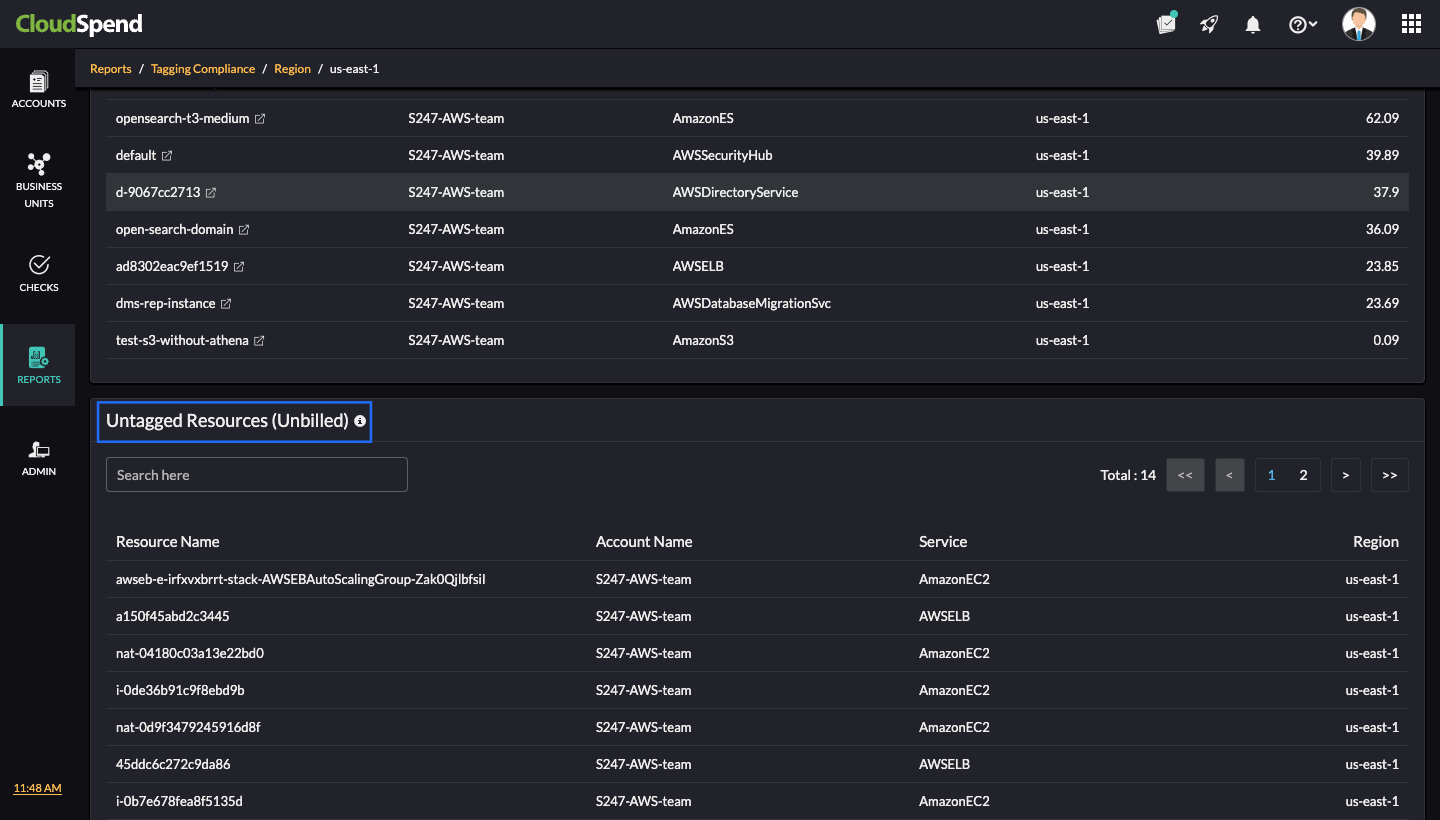1440x820 pixels.
Task: Click the info icon beside Untagged Resources
Action: 360,421
